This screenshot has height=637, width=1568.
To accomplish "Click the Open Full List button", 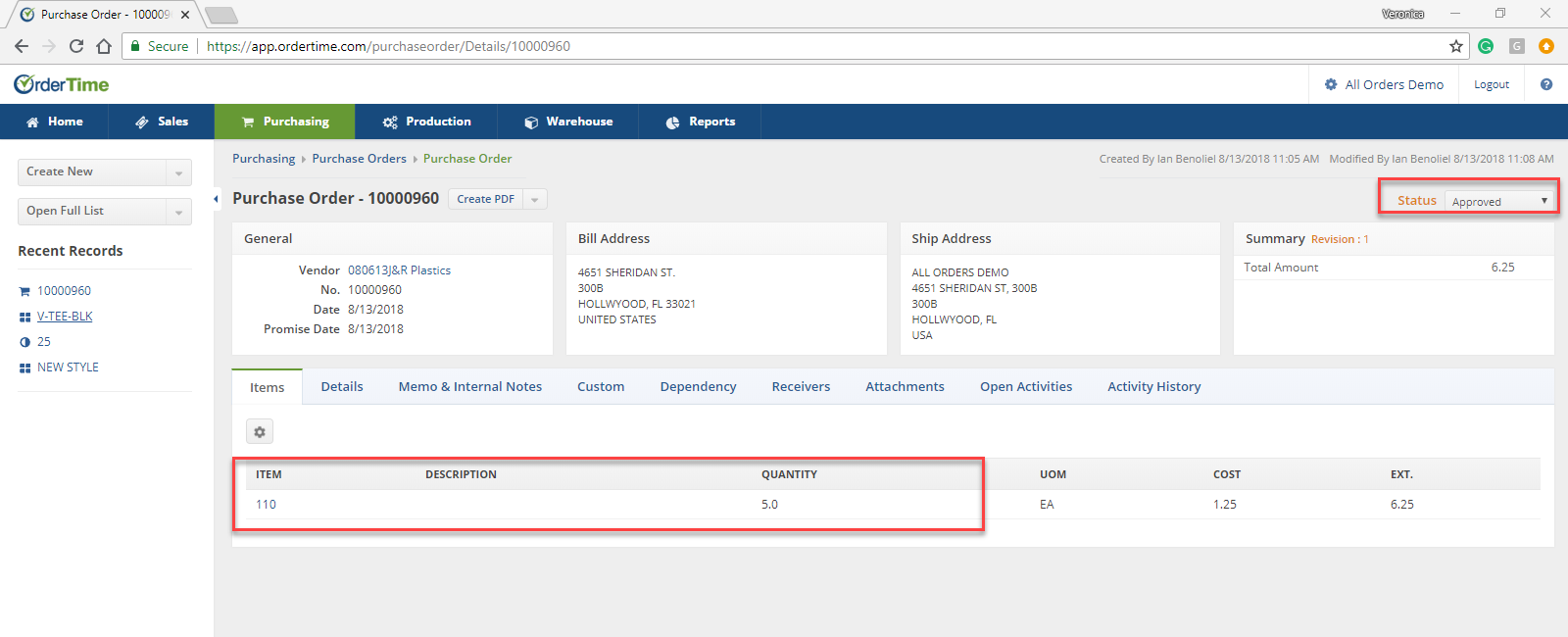I will click(92, 212).
